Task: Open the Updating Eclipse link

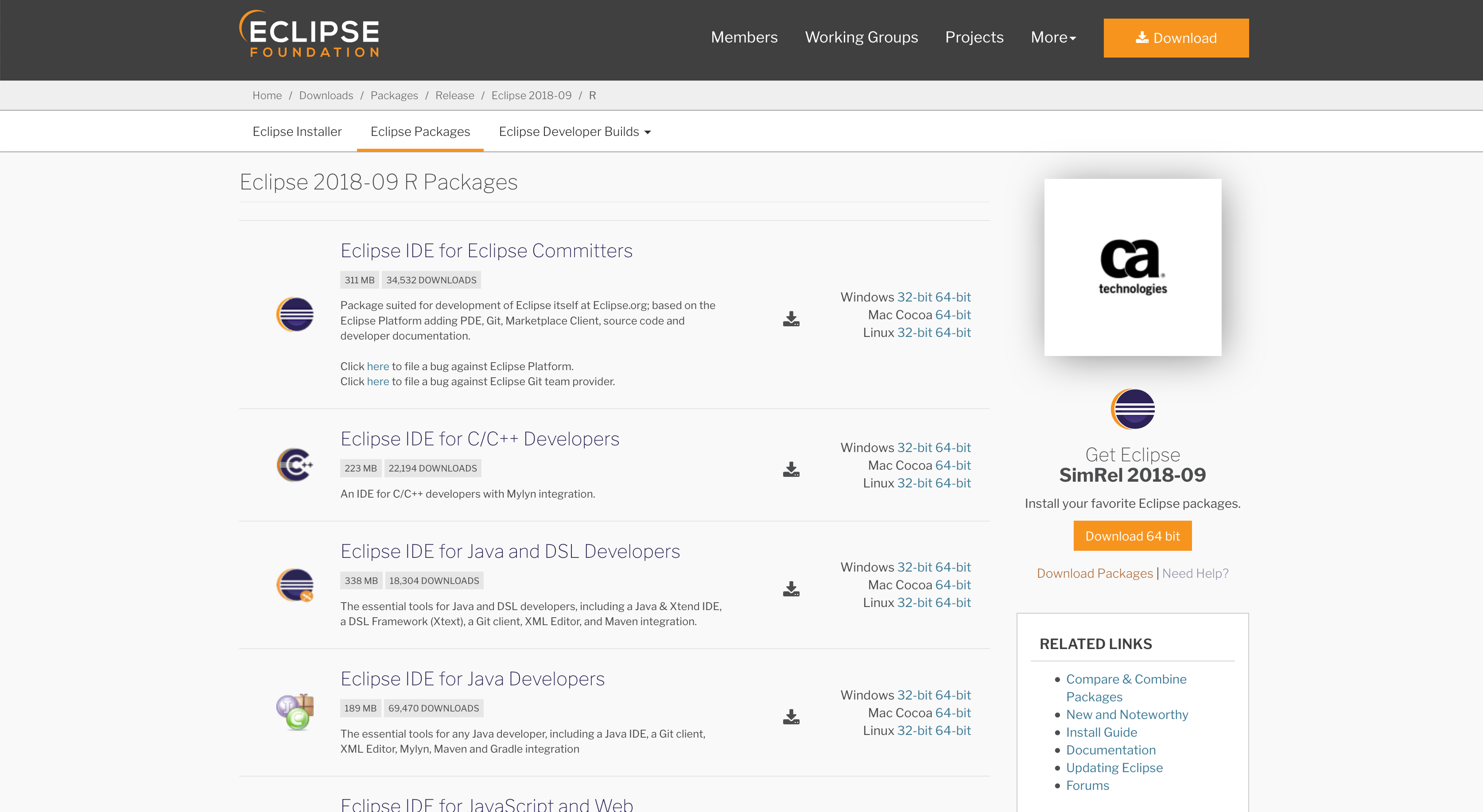Action: 1114,768
